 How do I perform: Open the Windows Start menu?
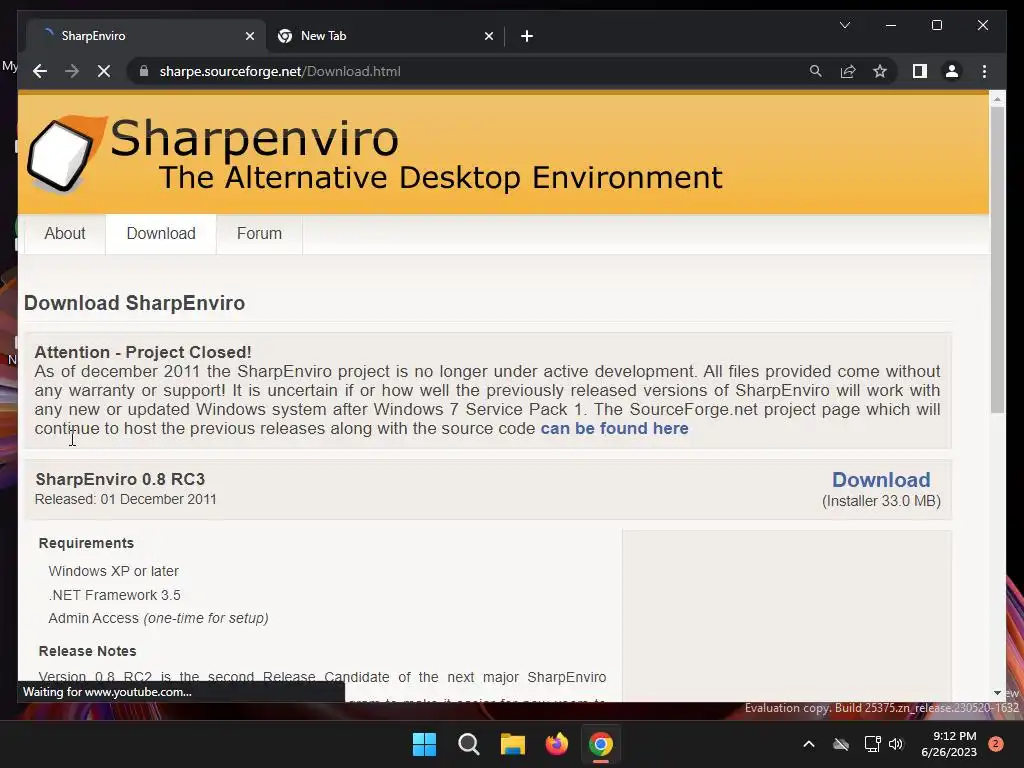tap(424, 744)
